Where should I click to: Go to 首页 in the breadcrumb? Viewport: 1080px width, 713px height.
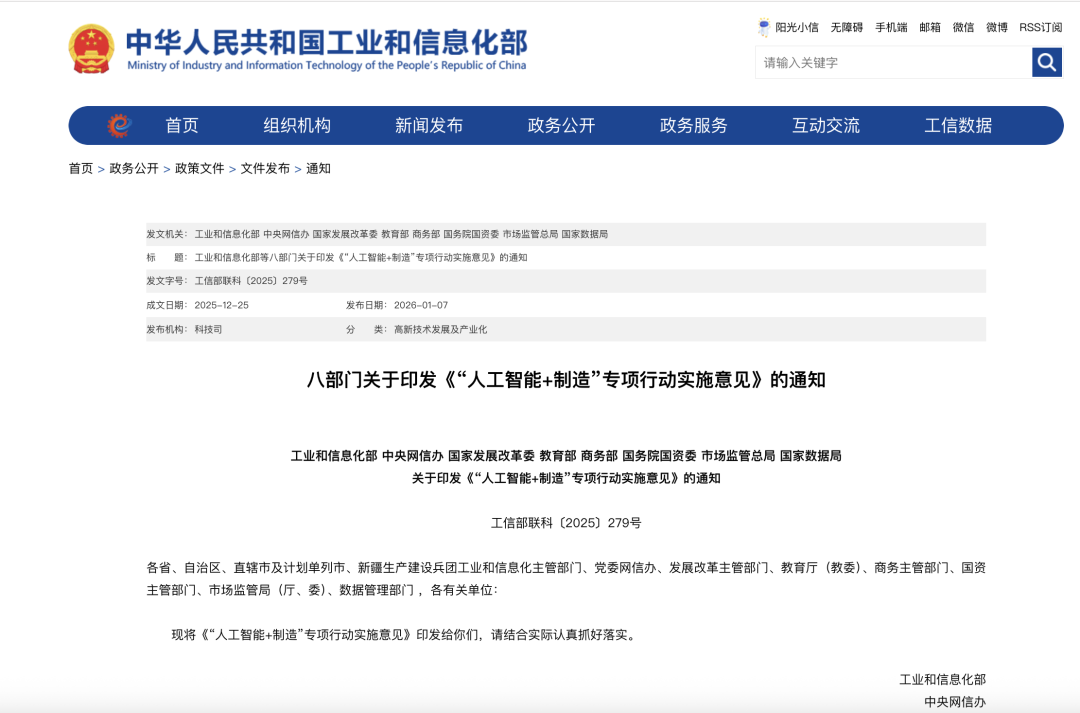[81, 169]
